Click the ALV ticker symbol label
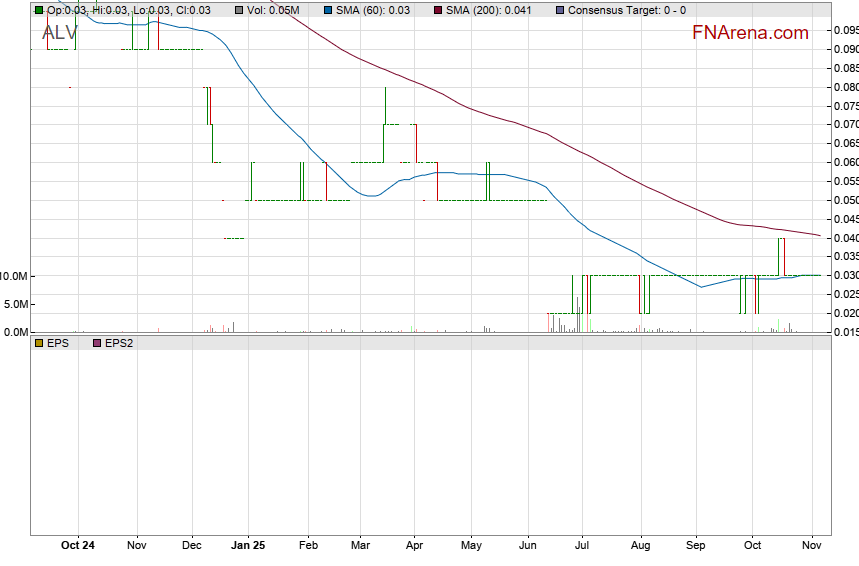 pyautogui.click(x=59, y=33)
